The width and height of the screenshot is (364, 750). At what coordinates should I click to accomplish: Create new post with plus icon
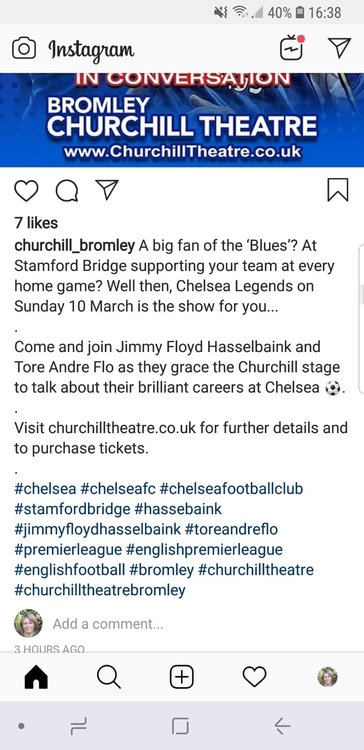coord(182,677)
